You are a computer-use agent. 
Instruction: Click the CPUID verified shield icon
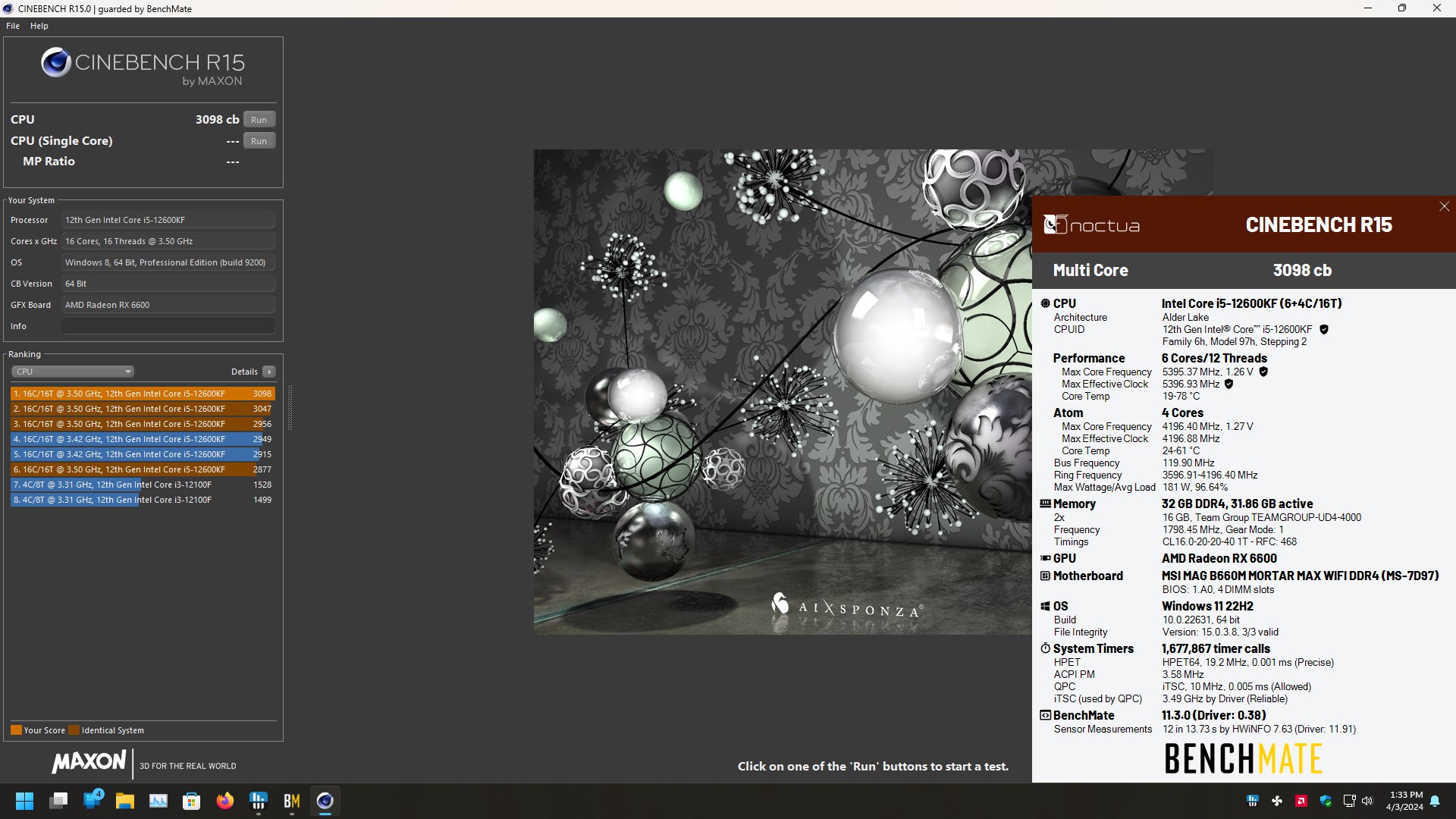point(1324,329)
